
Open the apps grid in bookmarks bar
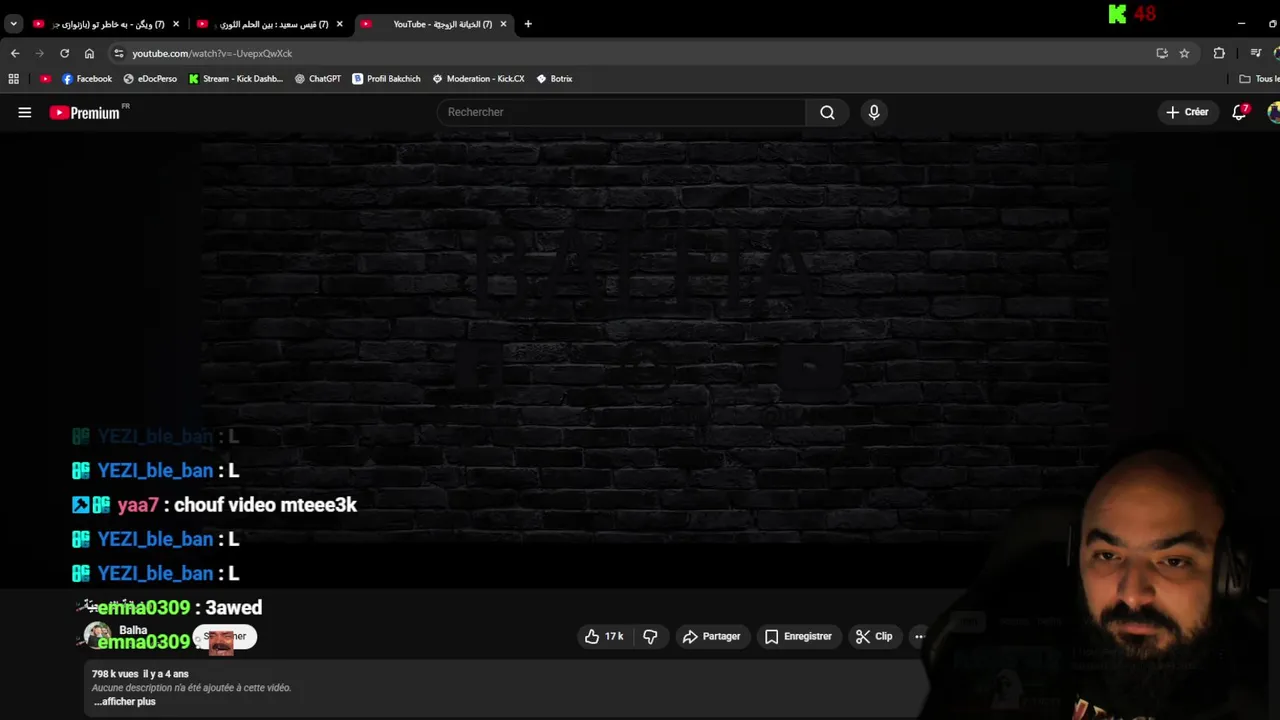pos(14,79)
